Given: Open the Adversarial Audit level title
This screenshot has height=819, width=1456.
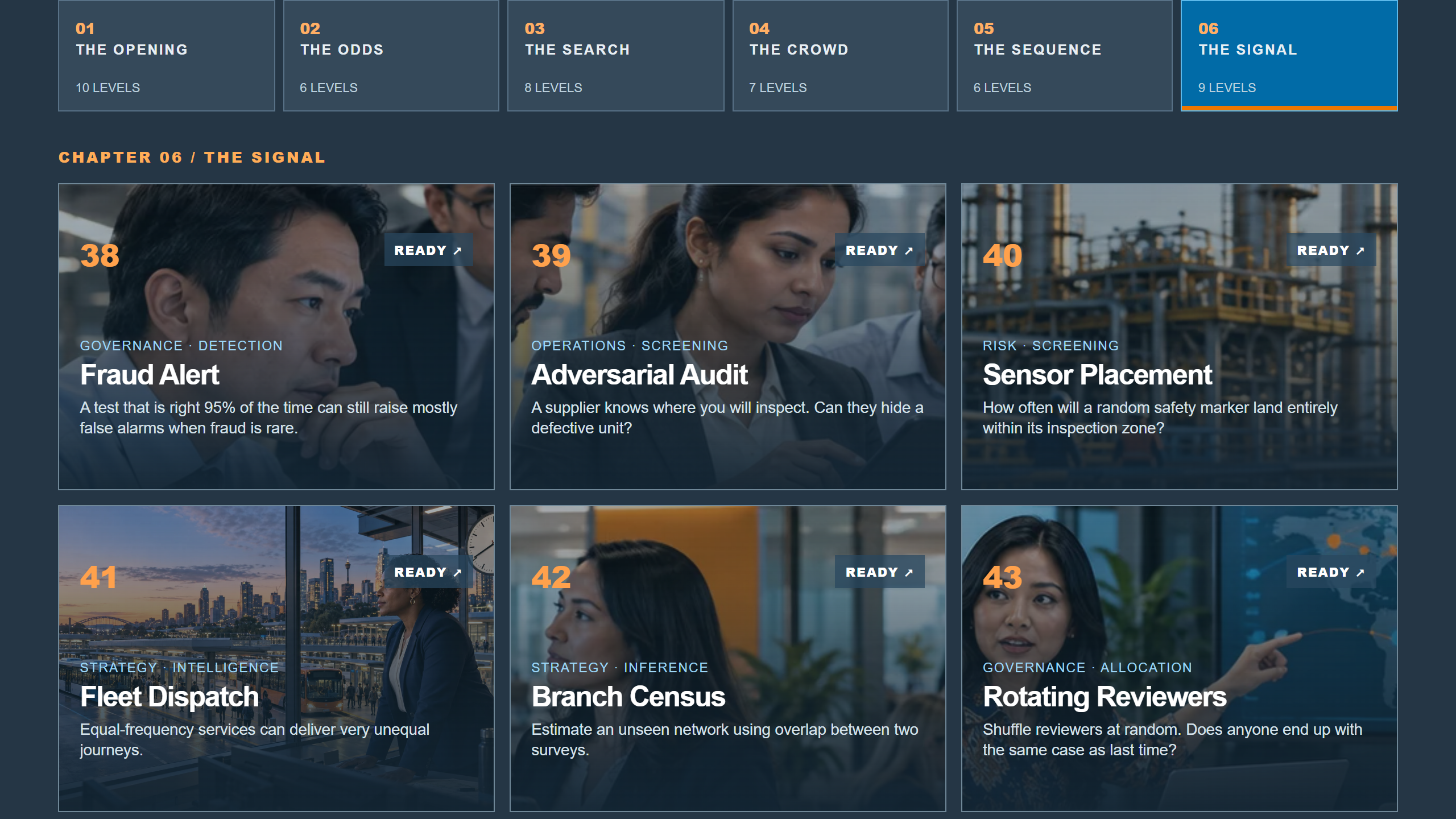Looking at the screenshot, I should 639,375.
